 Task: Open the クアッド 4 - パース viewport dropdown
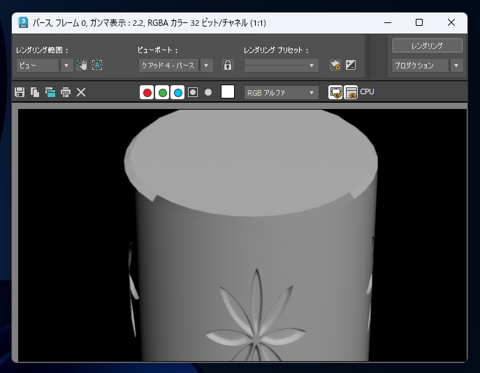[x=175, y=65]
